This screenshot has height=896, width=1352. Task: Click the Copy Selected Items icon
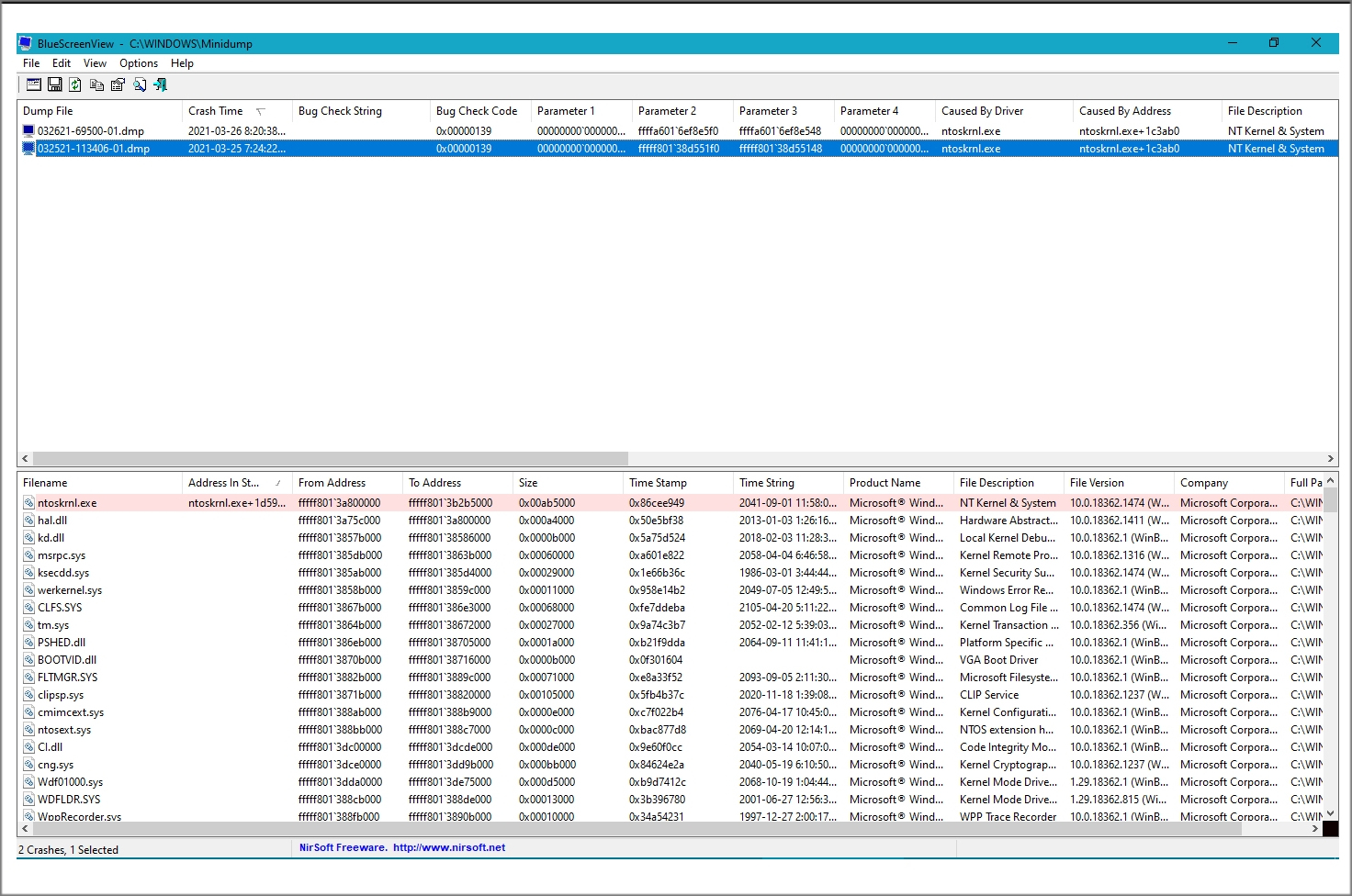pyautogui.click(x=96, y=84)
